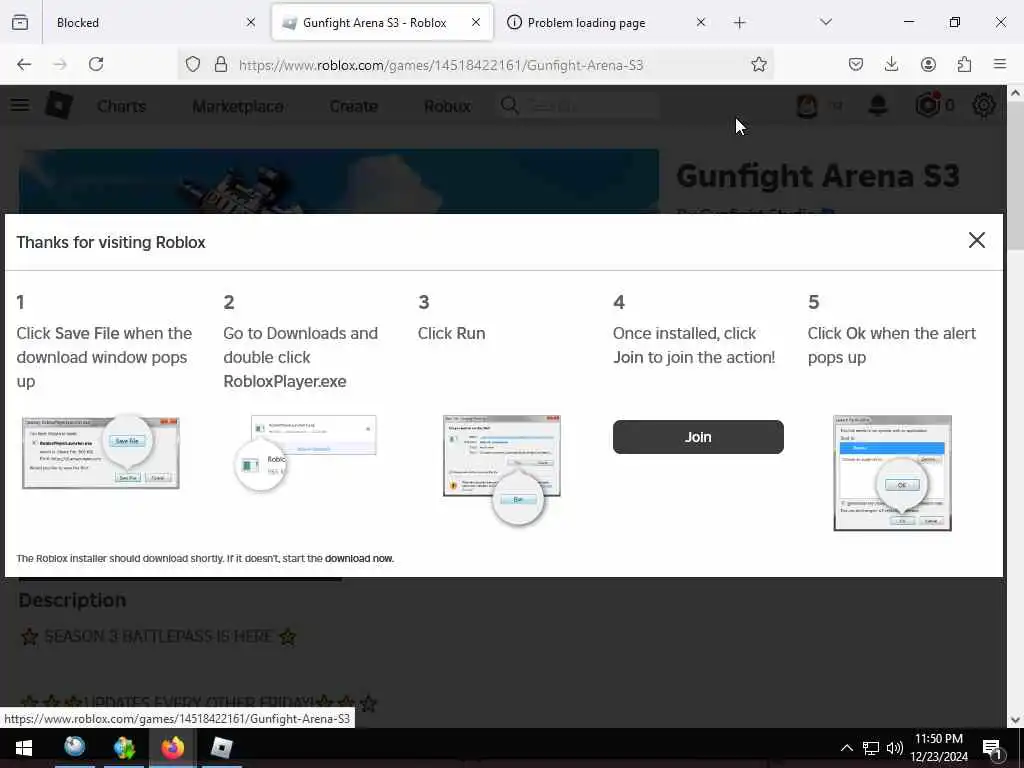
Task: Open the extensions puzzle icon
Action: pos(964,64)
